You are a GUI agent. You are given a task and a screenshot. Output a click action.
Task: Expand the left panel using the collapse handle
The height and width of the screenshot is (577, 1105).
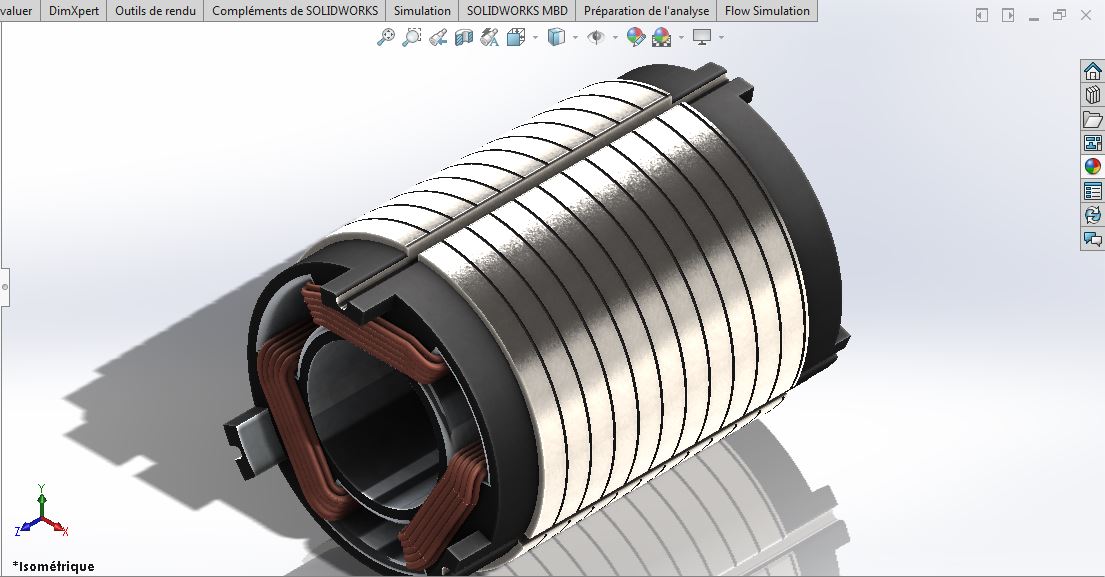point(4,287)
